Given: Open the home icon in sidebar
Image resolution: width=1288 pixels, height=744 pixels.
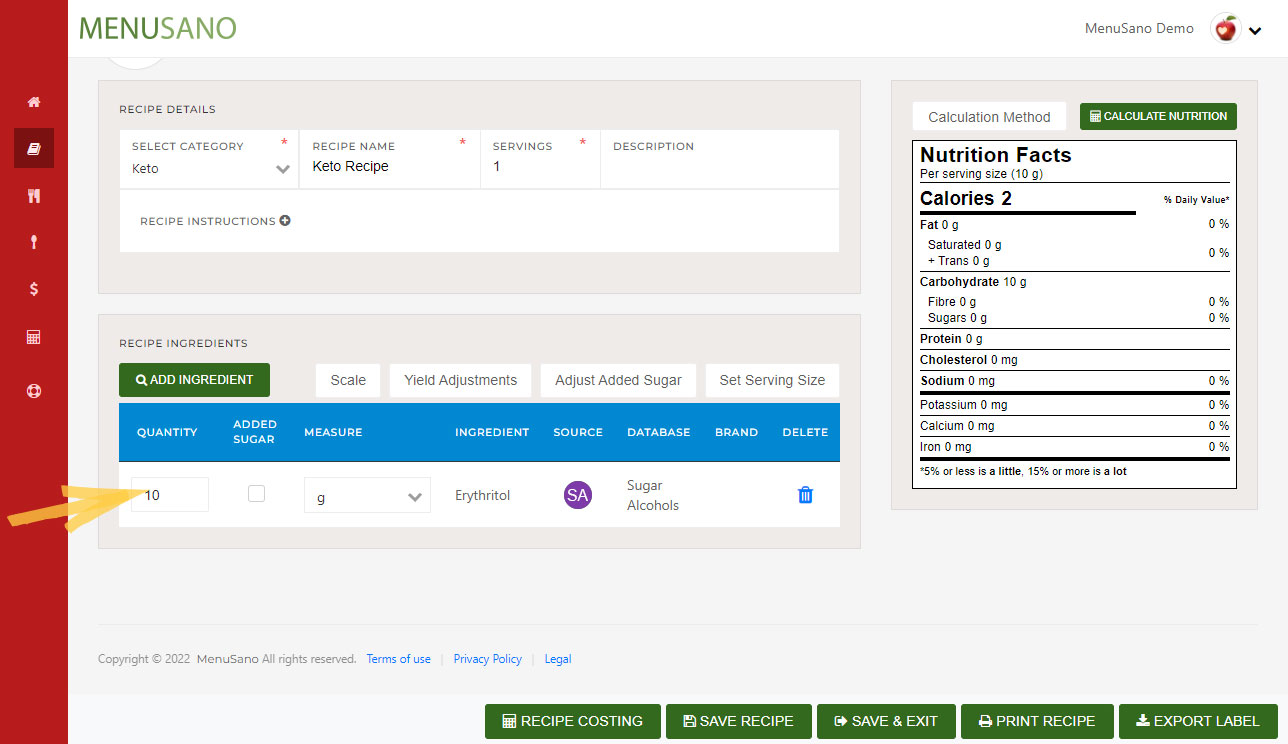Looking at the screenshot, I should point(34,102).
